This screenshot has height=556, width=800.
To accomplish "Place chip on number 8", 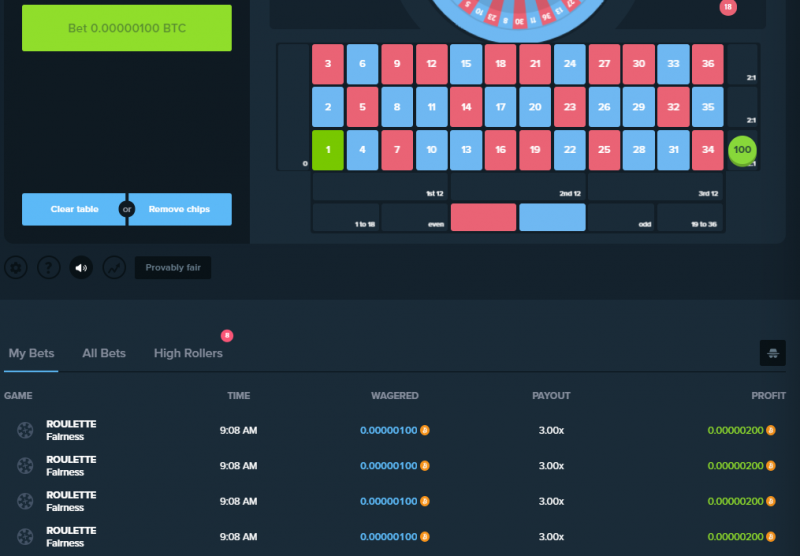I will pyautogui.click(x=397, y=107).
